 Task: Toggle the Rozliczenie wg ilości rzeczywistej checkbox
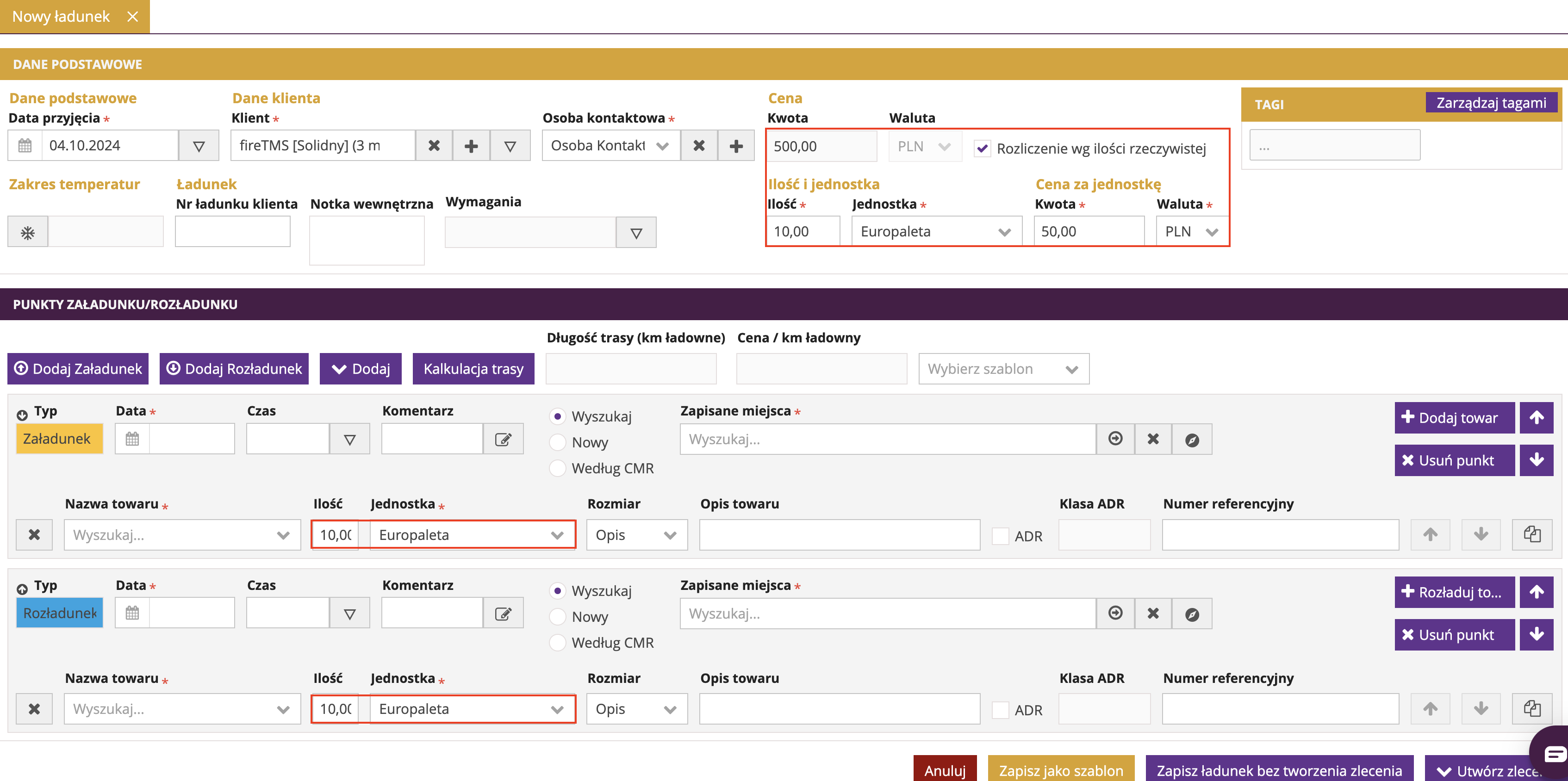(x=982, y=149)
